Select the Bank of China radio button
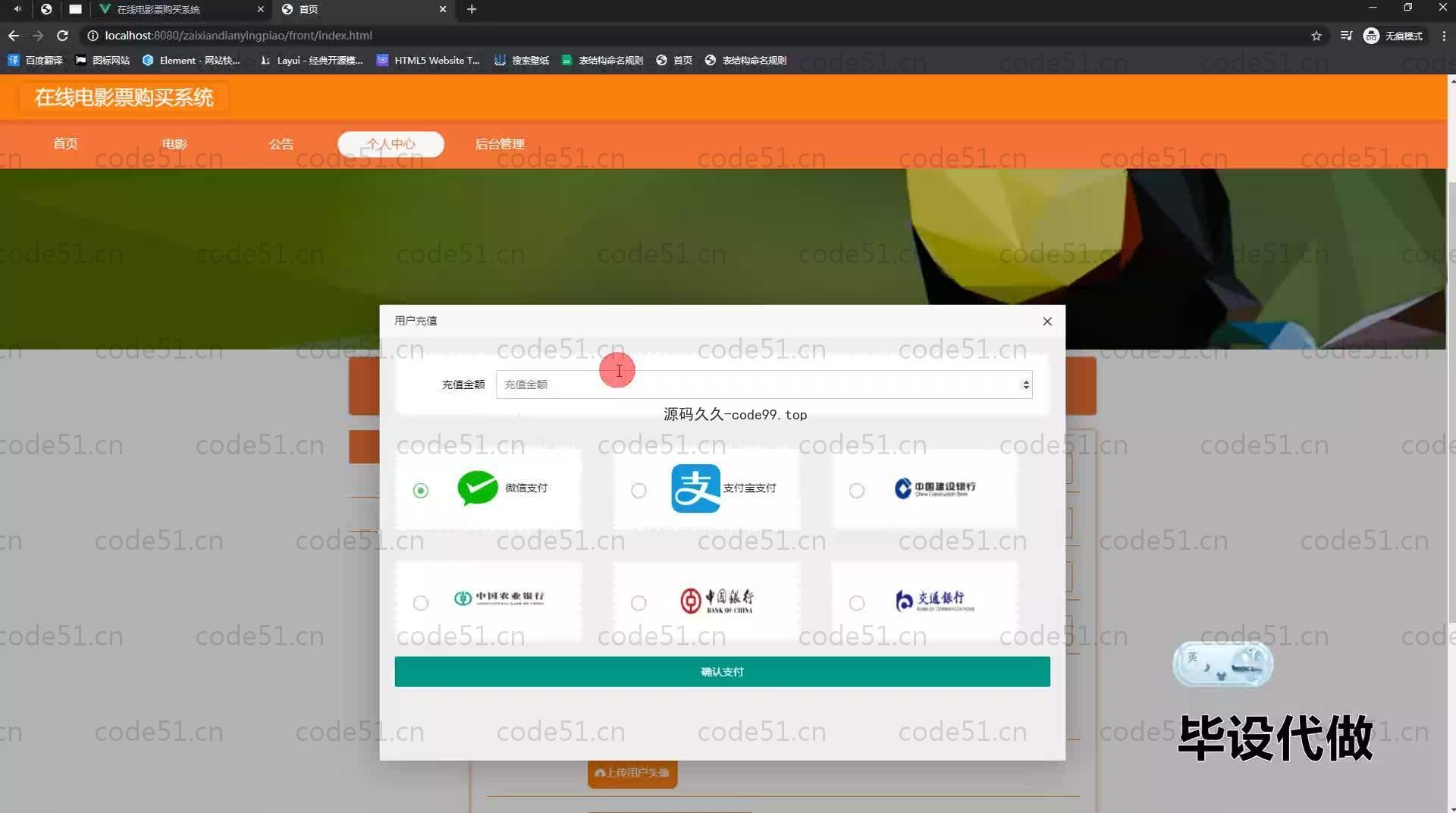 [x=639, y=603]
